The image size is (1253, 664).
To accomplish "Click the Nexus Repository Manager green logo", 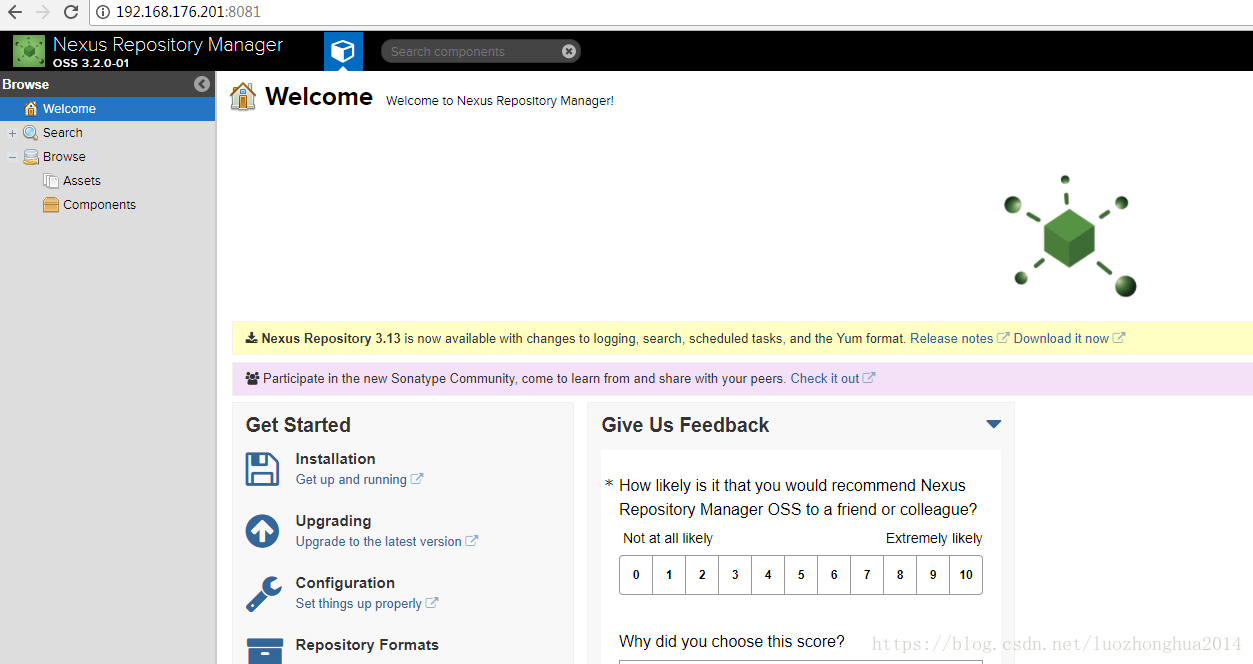I will [x=29, y=51].
